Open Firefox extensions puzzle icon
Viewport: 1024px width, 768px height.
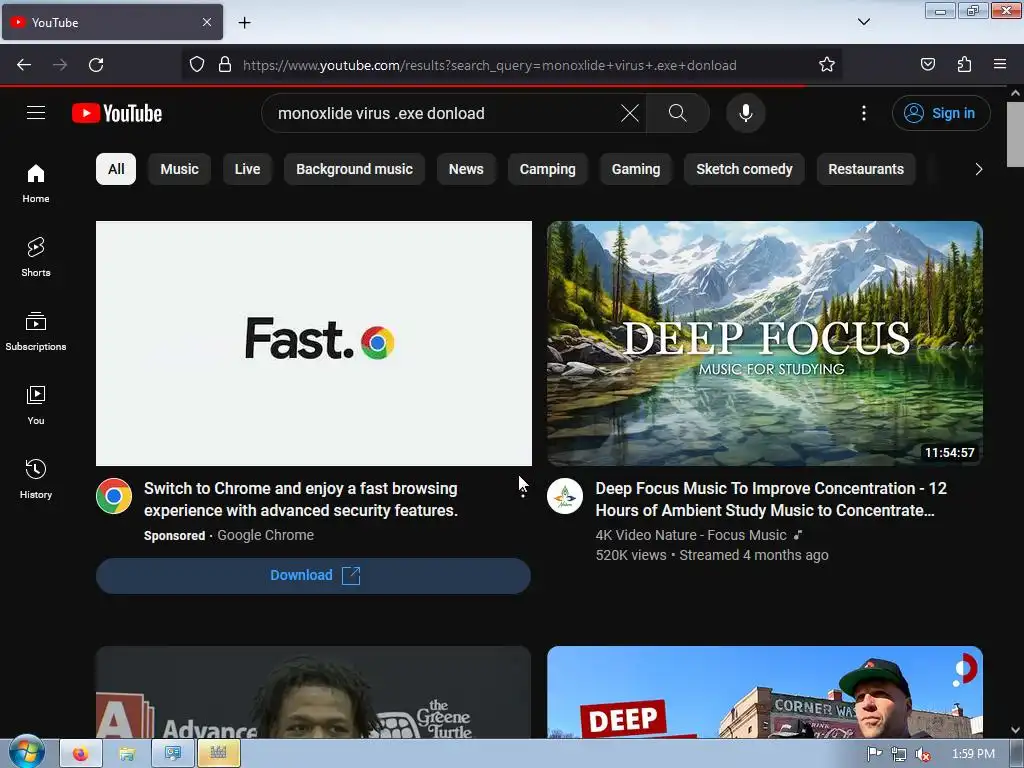[964, 65]
